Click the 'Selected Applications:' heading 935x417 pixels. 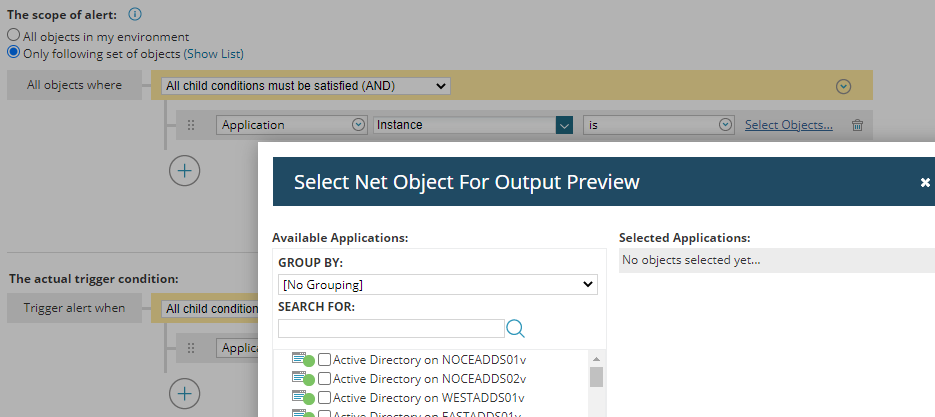tap(685, 237)
